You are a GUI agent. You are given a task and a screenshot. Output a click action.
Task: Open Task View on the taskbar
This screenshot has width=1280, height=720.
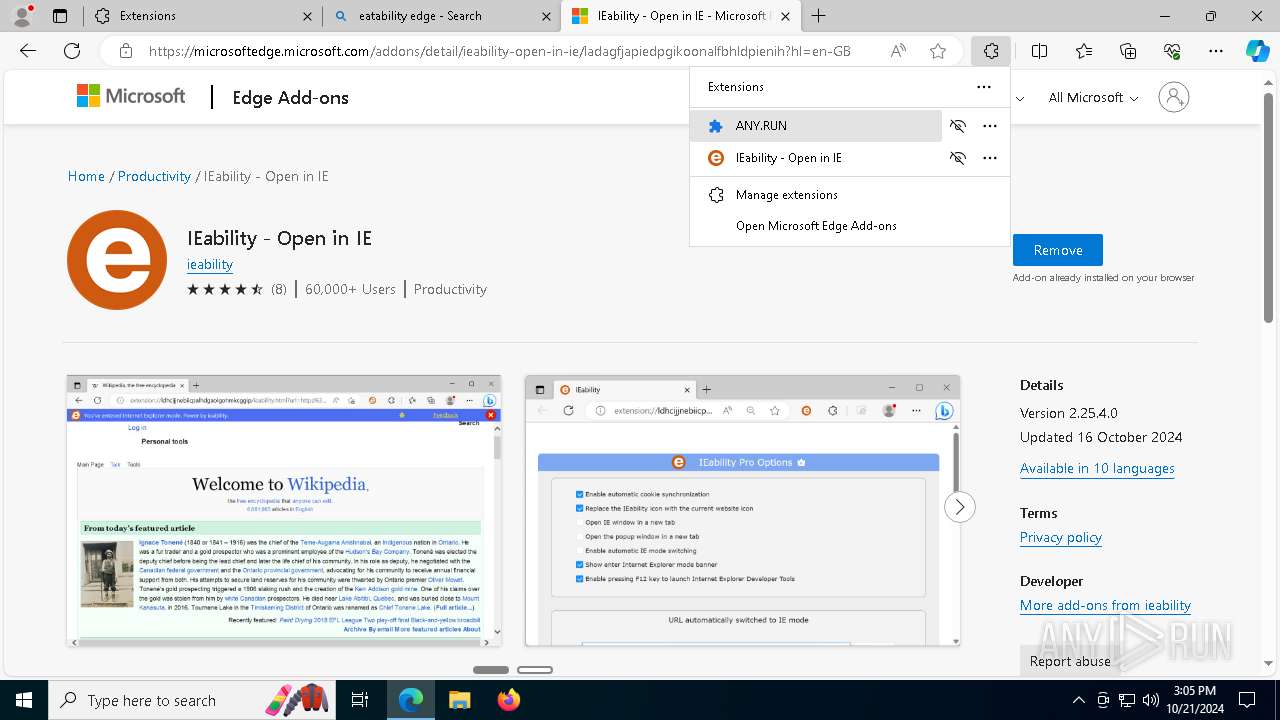[x=360, y=700]
